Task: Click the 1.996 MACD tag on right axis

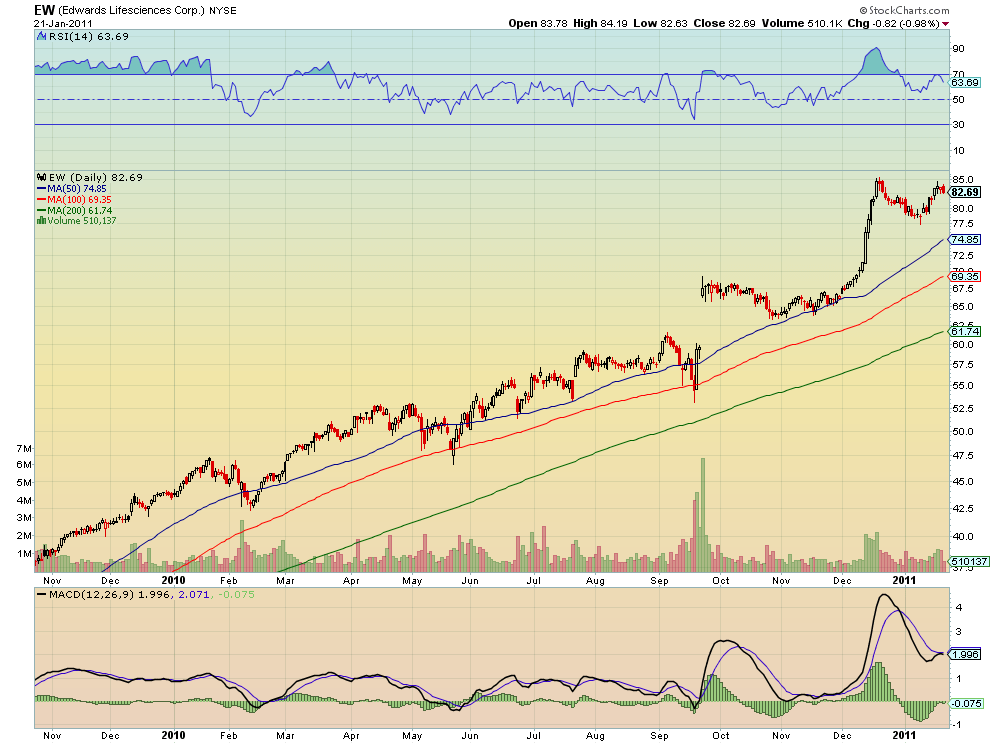Action: click(x=965, y=654)
